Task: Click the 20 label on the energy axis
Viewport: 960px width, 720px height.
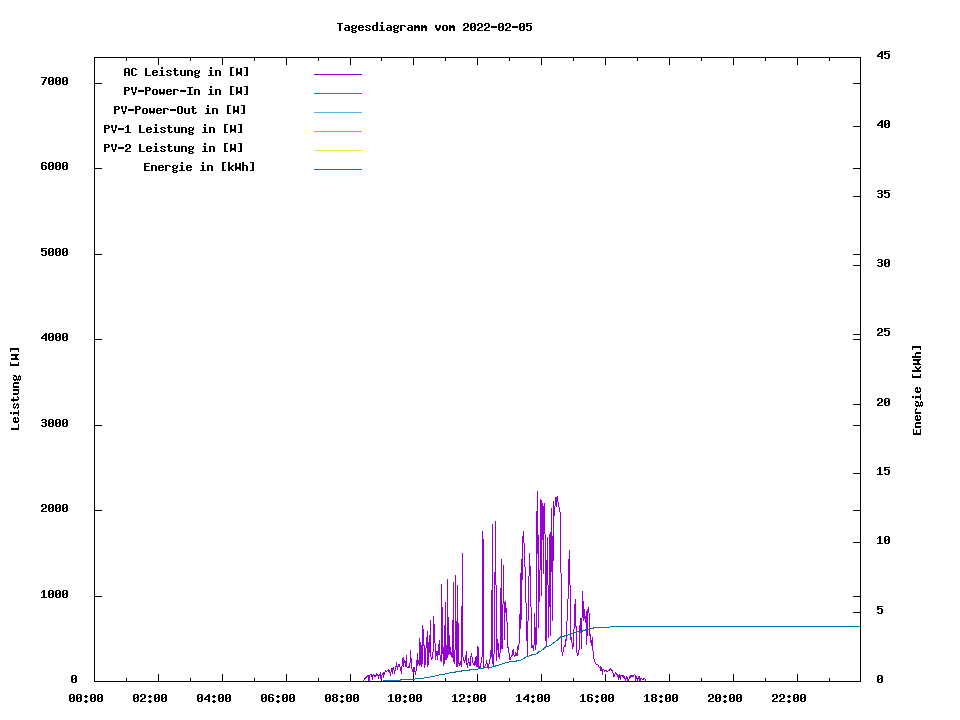Action: point(883,403)
